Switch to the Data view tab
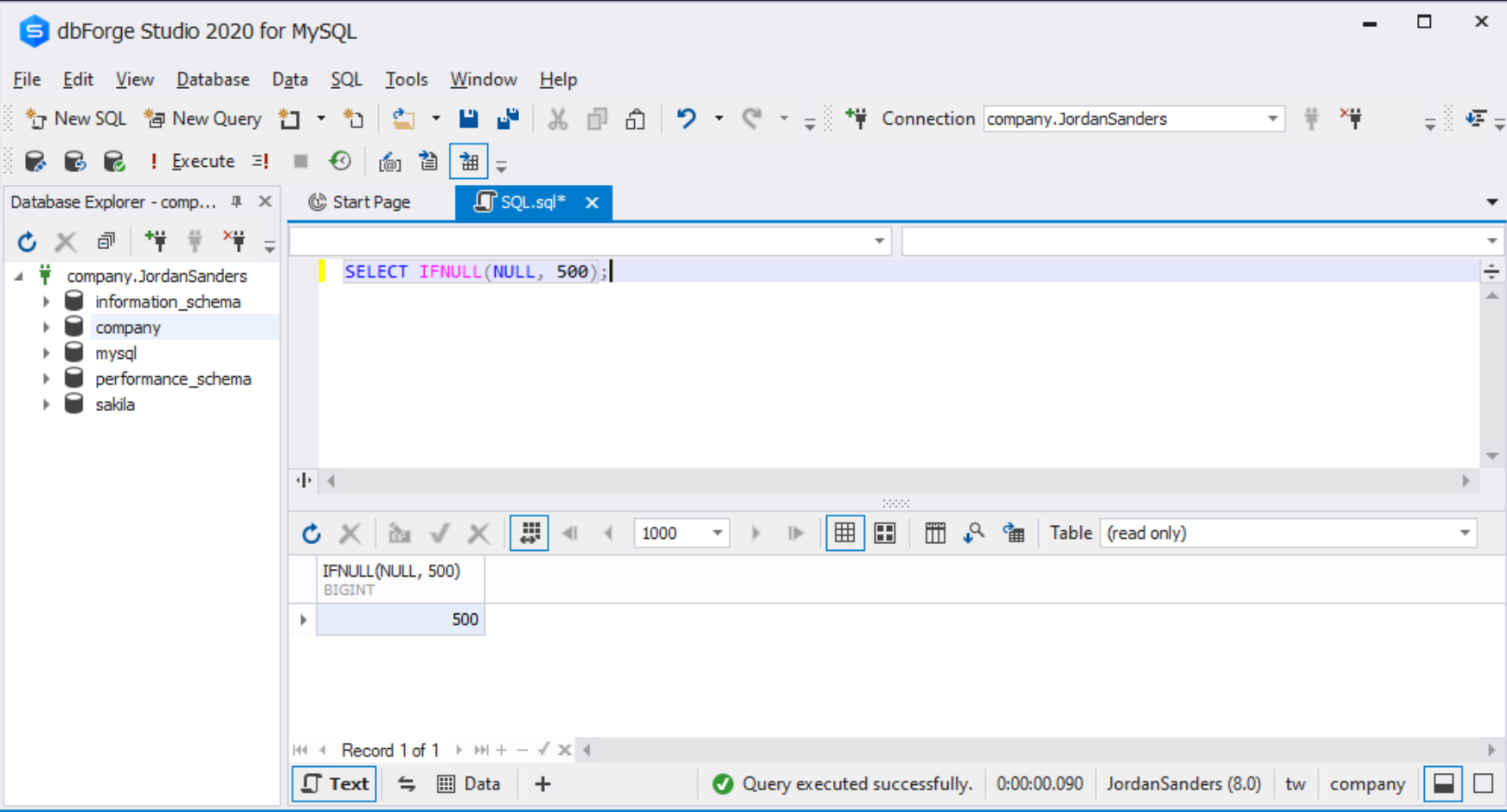The height and width of the screenshot is (812, 1507). pos(470,784)
